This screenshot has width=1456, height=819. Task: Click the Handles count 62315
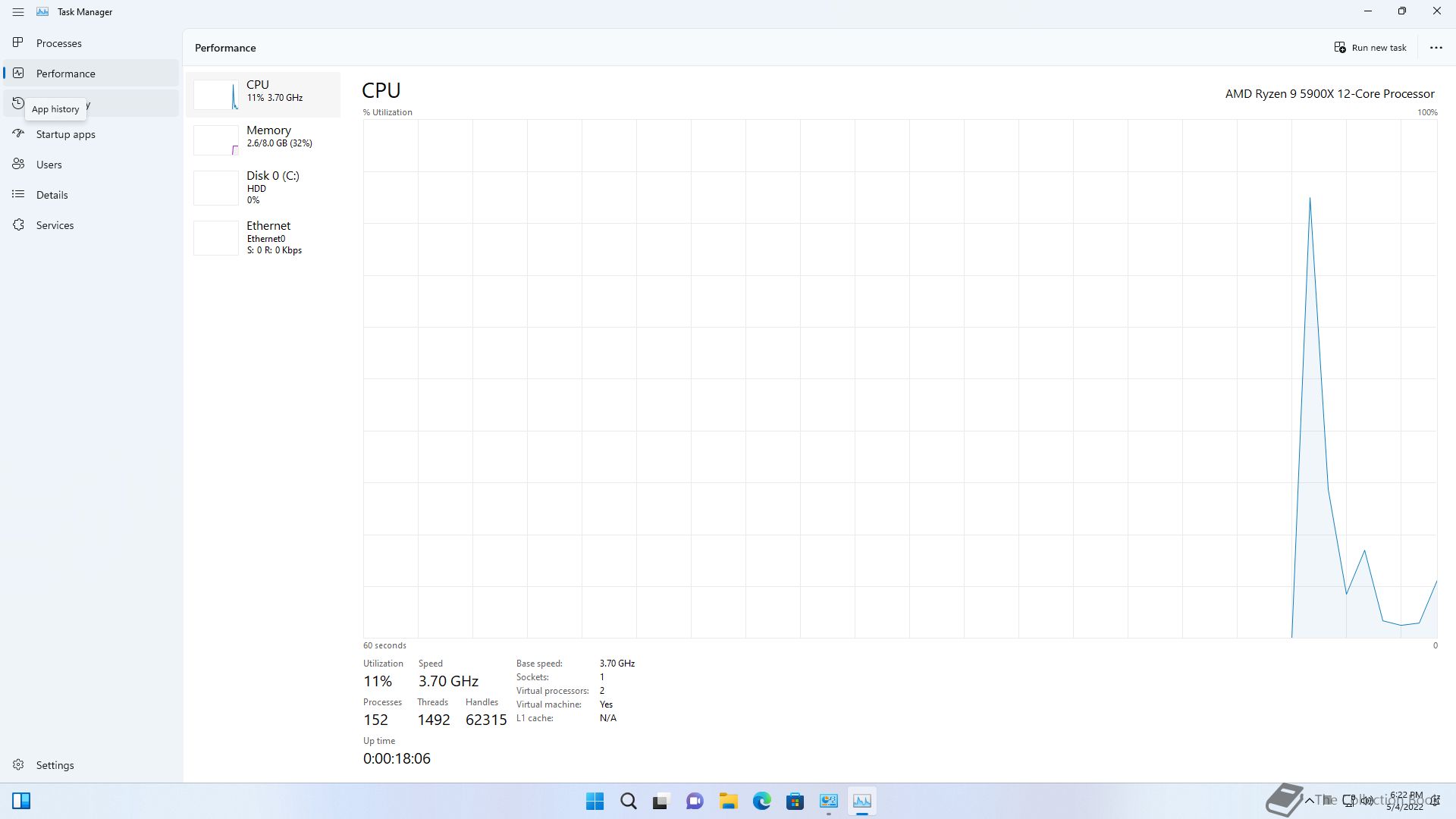[x=486, y=720]
